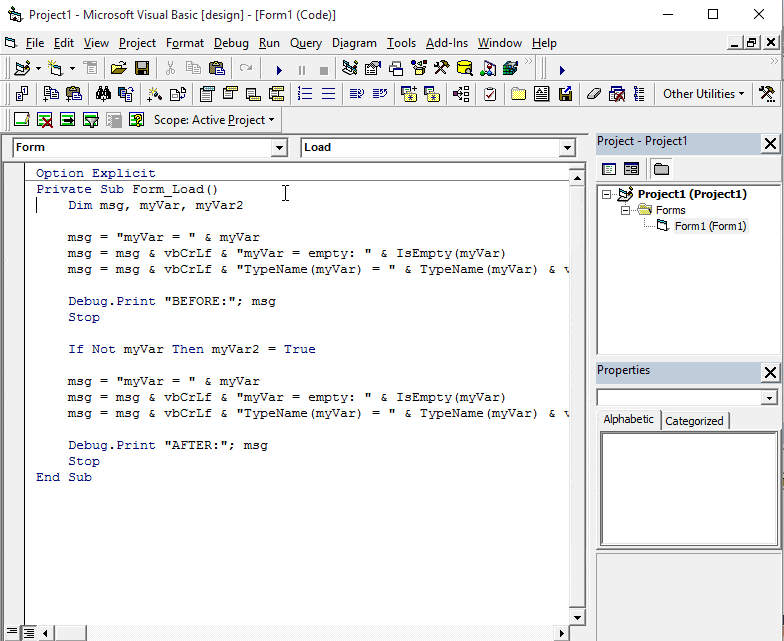Open the Toolbox via hammer-wrench icon

[x=441, y=69]
